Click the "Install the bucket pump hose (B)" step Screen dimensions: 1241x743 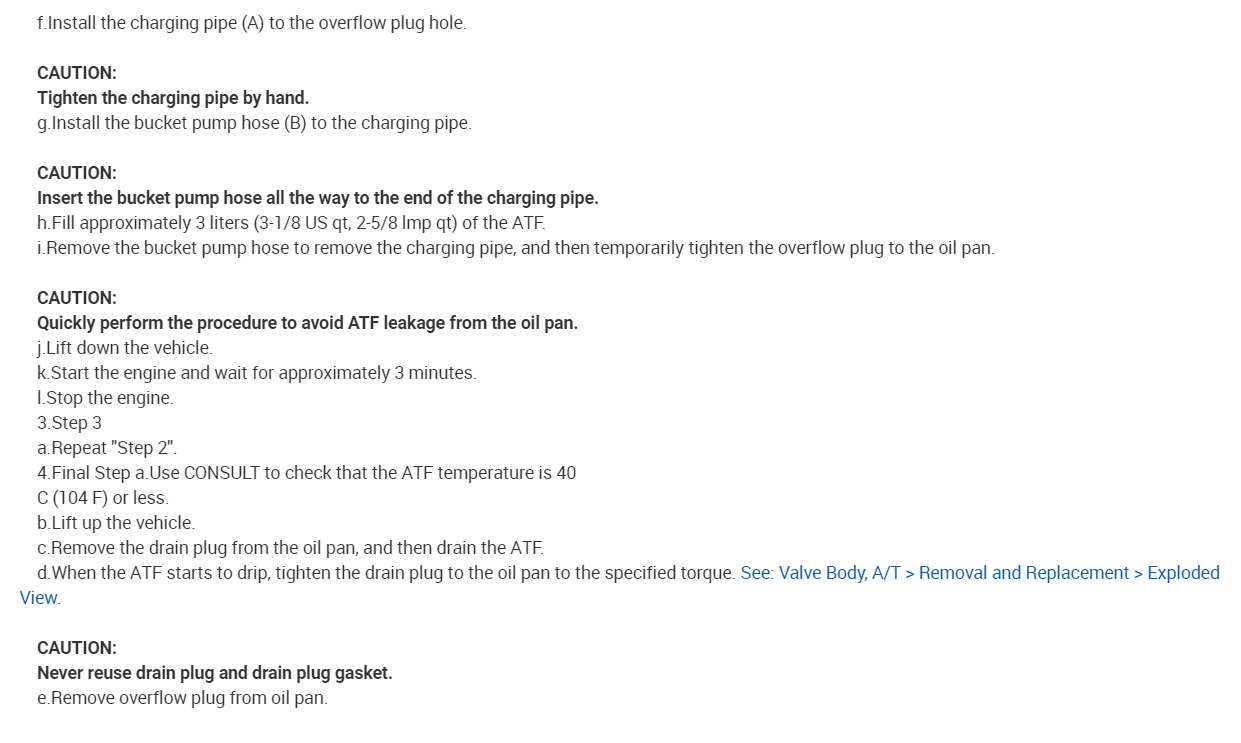[254, 123]
